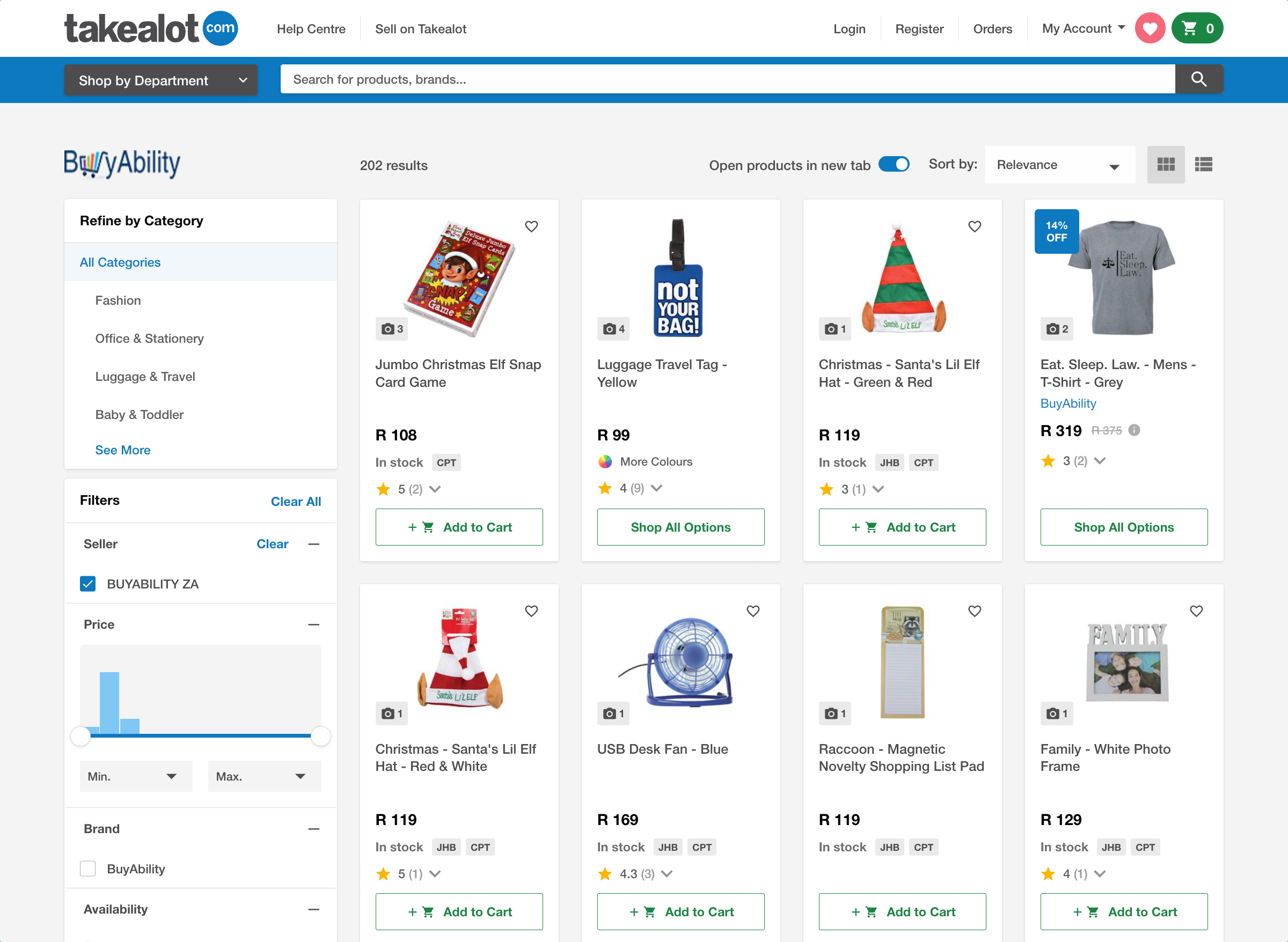
Task: Expand Shop by Department menu
Action: [161, 80]
